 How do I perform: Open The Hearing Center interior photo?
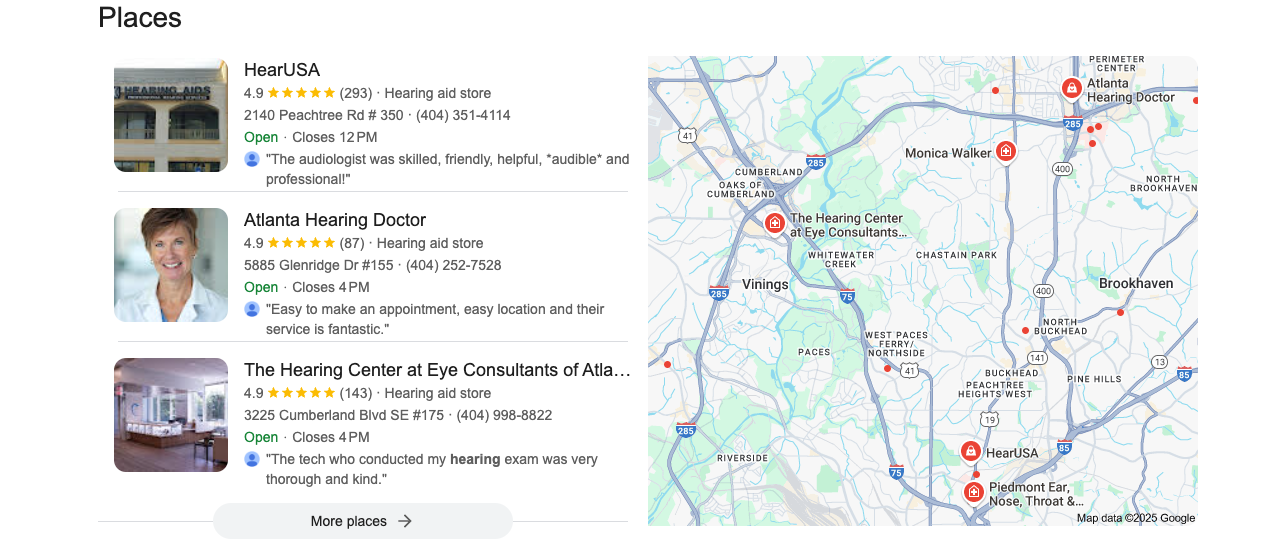pos(171,415)
